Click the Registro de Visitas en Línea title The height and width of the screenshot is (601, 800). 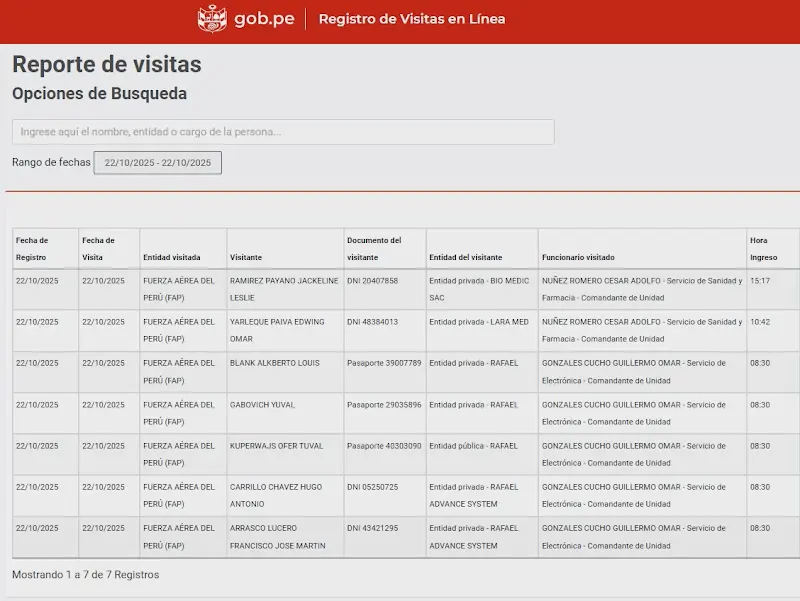[411, 19]
